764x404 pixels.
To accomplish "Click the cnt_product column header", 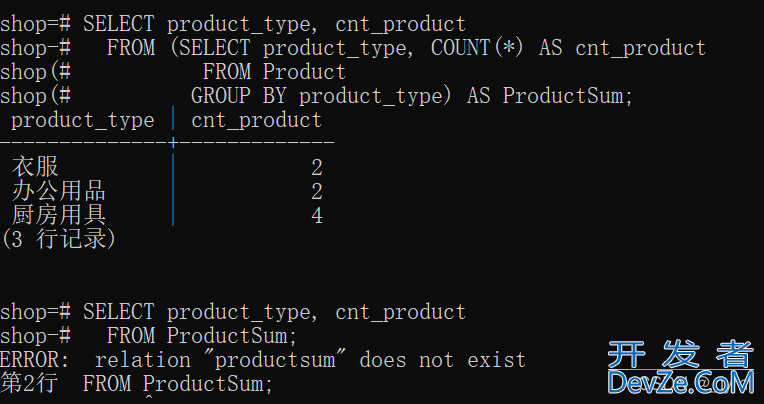I will pos(256,120).
